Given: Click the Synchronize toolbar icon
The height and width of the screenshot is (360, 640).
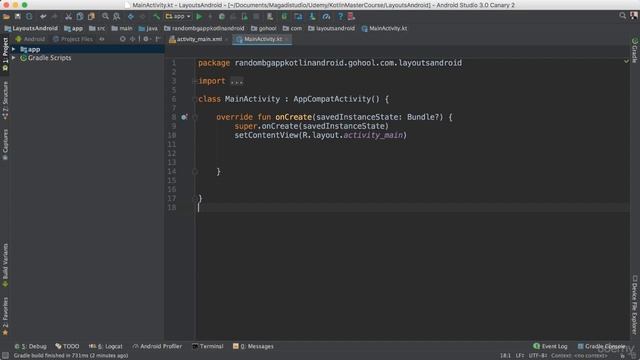Looking at the screenshot, I should (x=29, y=17).
